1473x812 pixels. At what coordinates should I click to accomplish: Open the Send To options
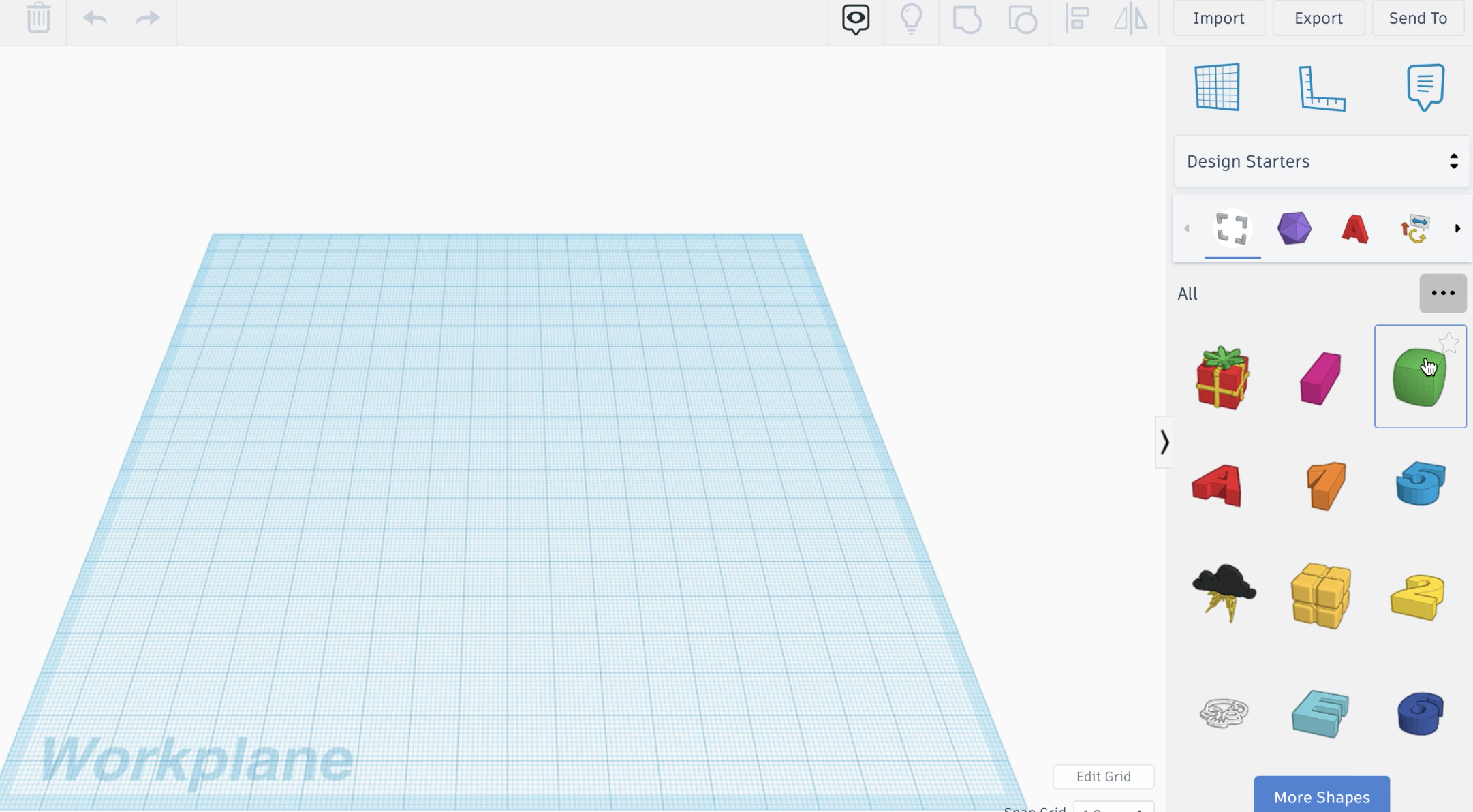tap(1418, 18)
